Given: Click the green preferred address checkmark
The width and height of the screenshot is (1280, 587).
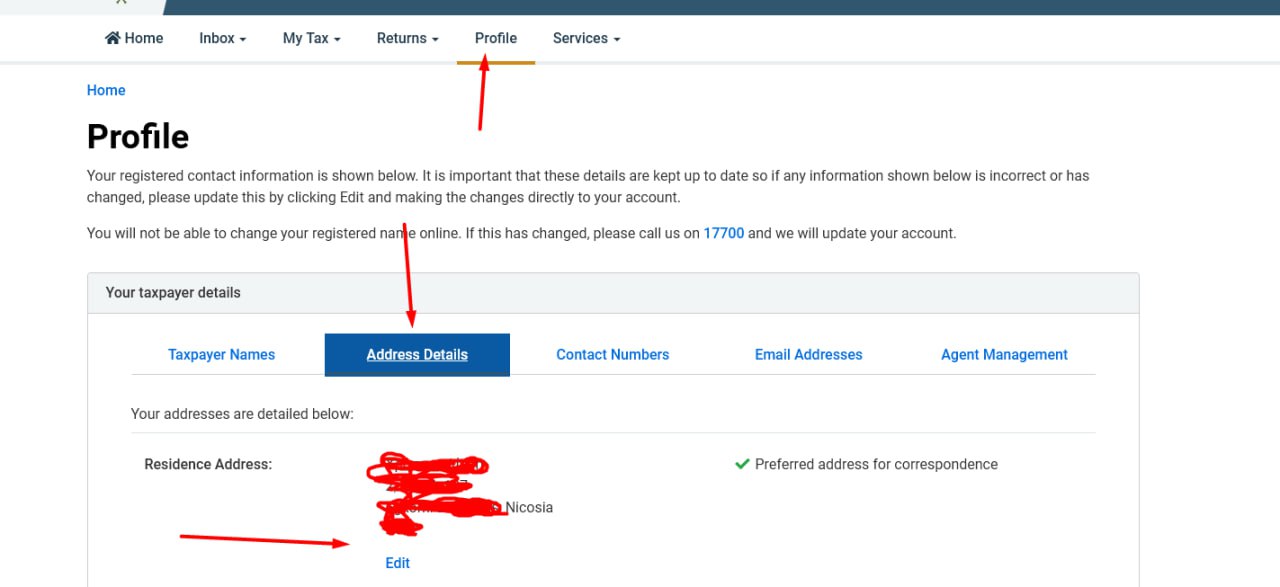Looking at the screenshot, I should (x=742, y=464).
